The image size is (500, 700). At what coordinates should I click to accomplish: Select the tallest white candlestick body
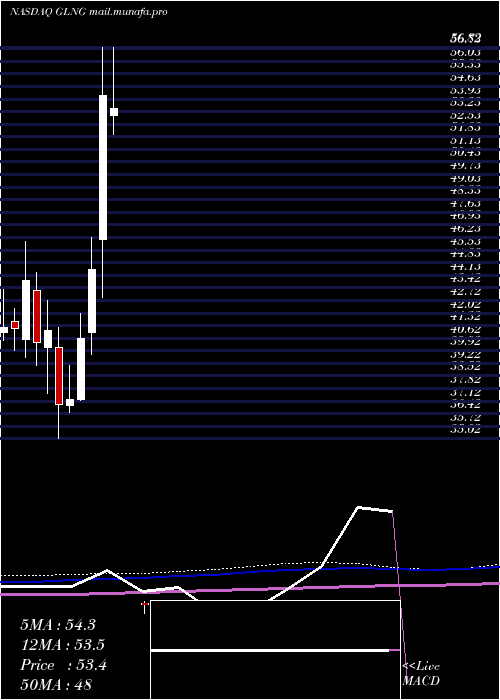(103, 167)
